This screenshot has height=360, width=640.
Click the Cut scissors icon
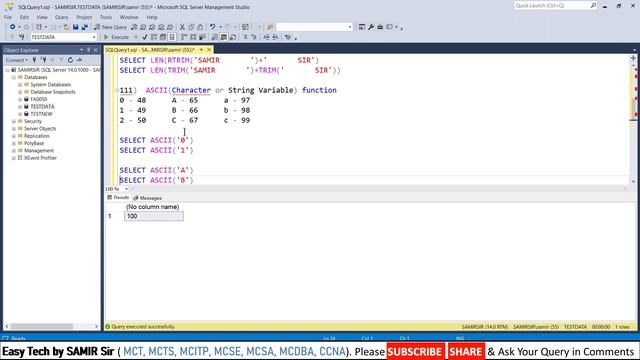[182, 27]
